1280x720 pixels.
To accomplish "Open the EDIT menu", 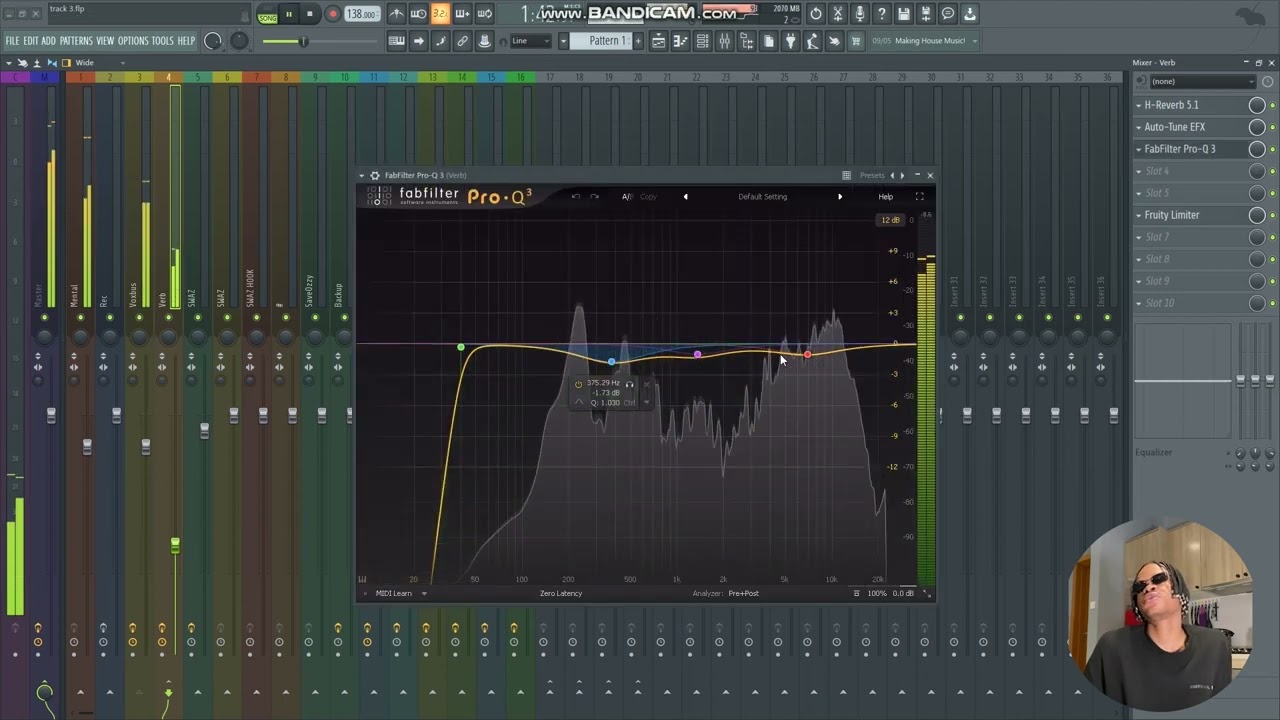I will 31,41.
